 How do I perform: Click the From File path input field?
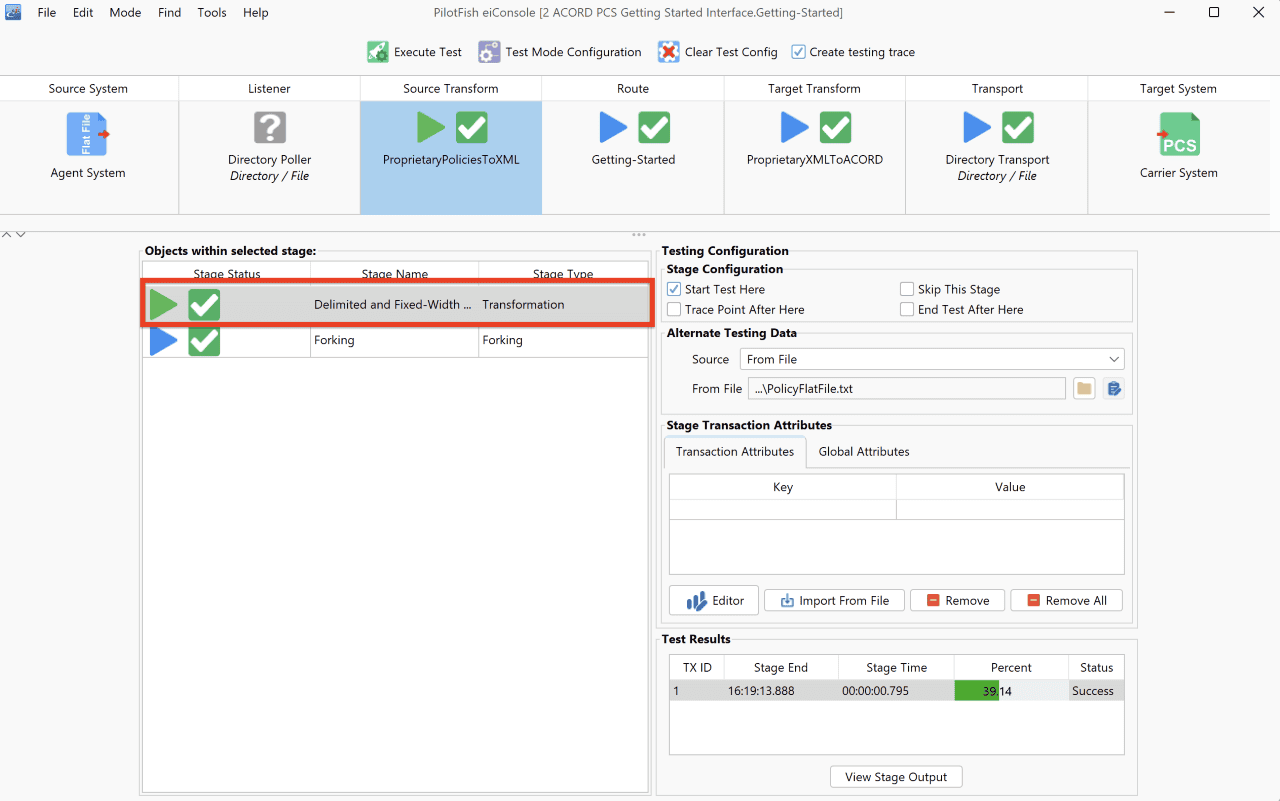coord(907,389)
